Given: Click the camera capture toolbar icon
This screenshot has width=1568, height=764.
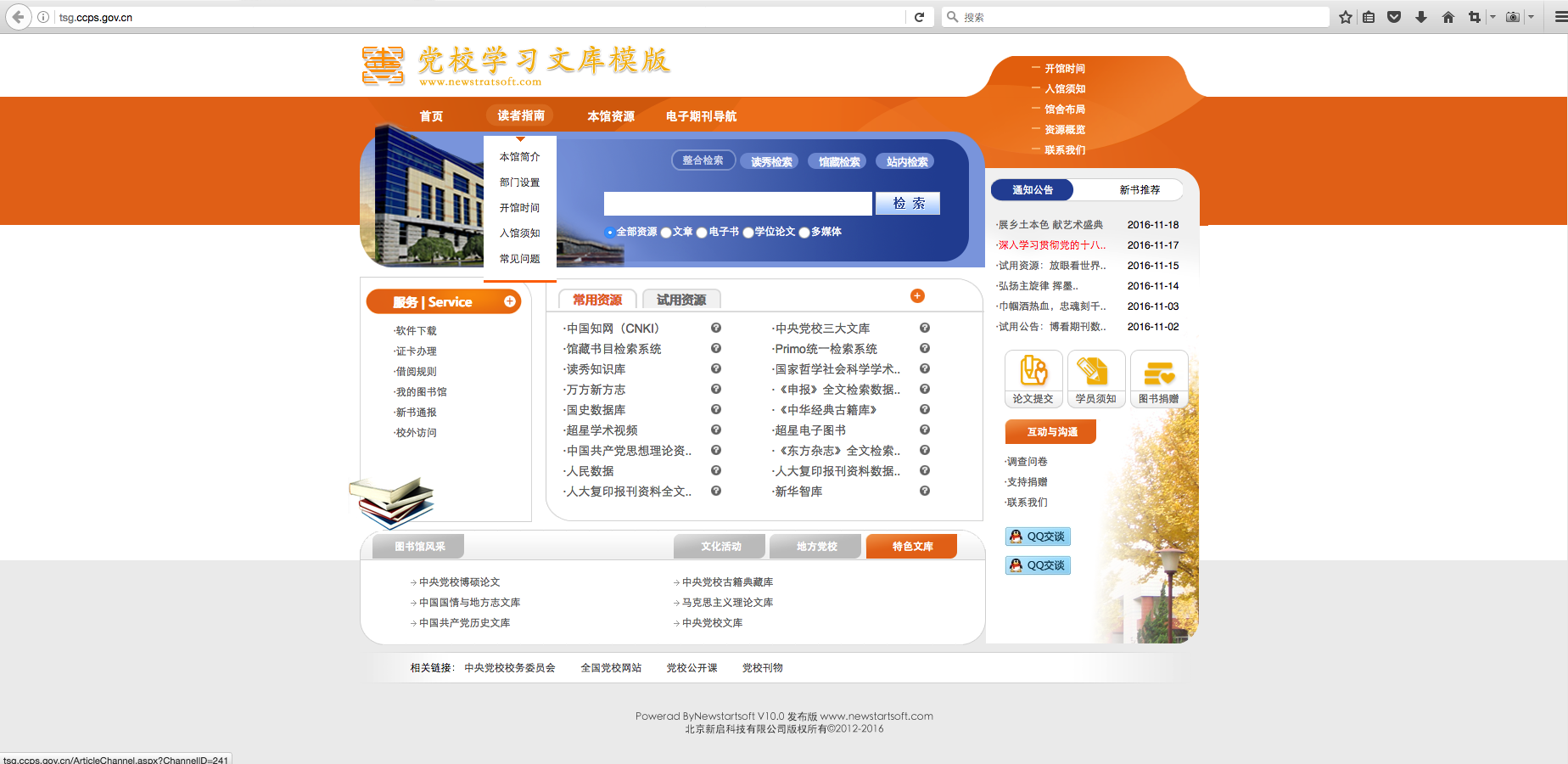Looking at the screenshot, I should 1513,17.
